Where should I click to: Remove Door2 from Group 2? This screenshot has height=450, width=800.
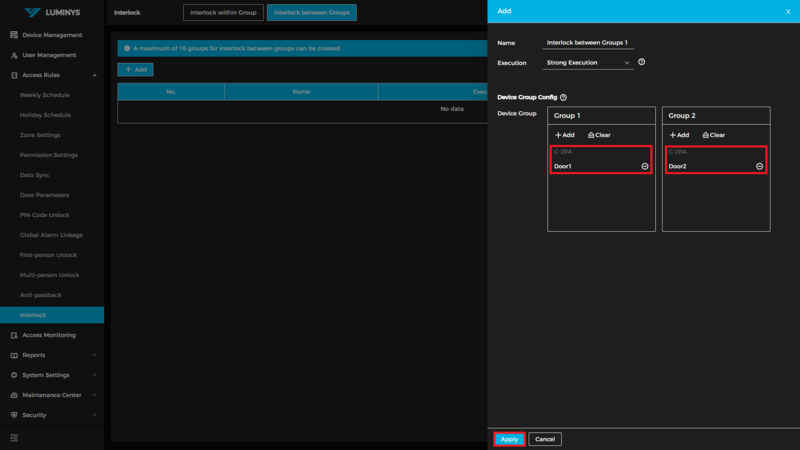[759, 166]
